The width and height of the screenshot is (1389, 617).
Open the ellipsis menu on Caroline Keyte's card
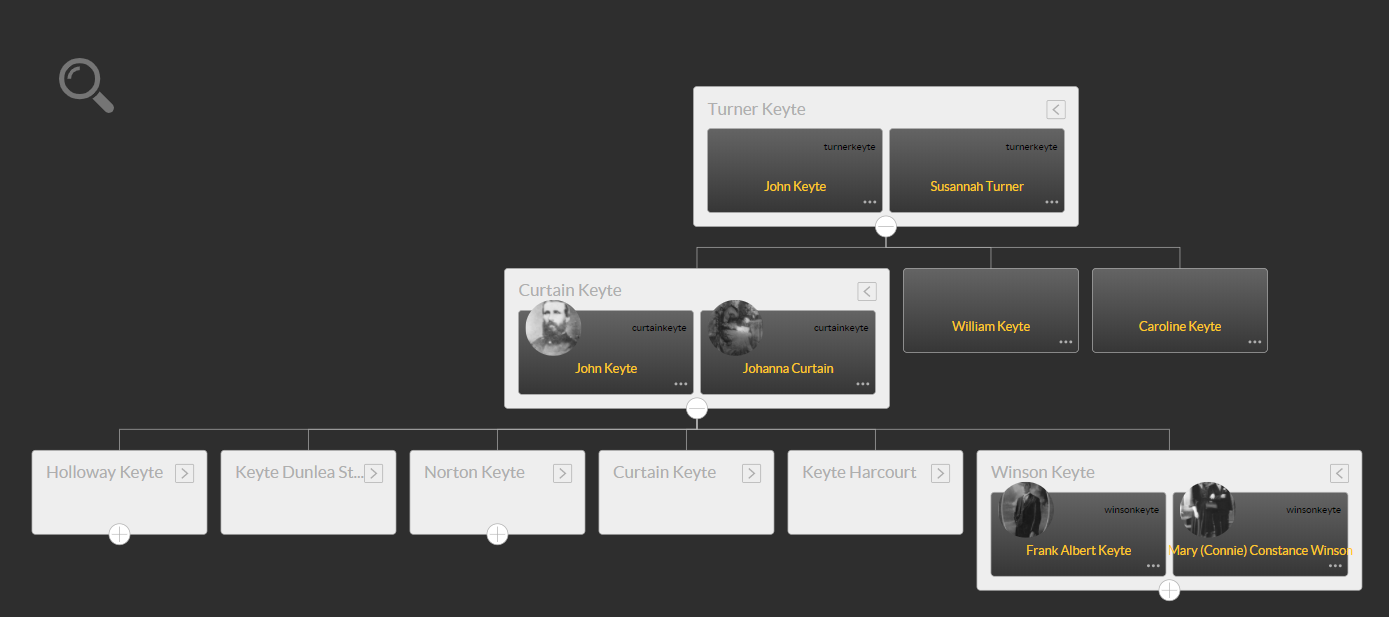(1254, 342)
